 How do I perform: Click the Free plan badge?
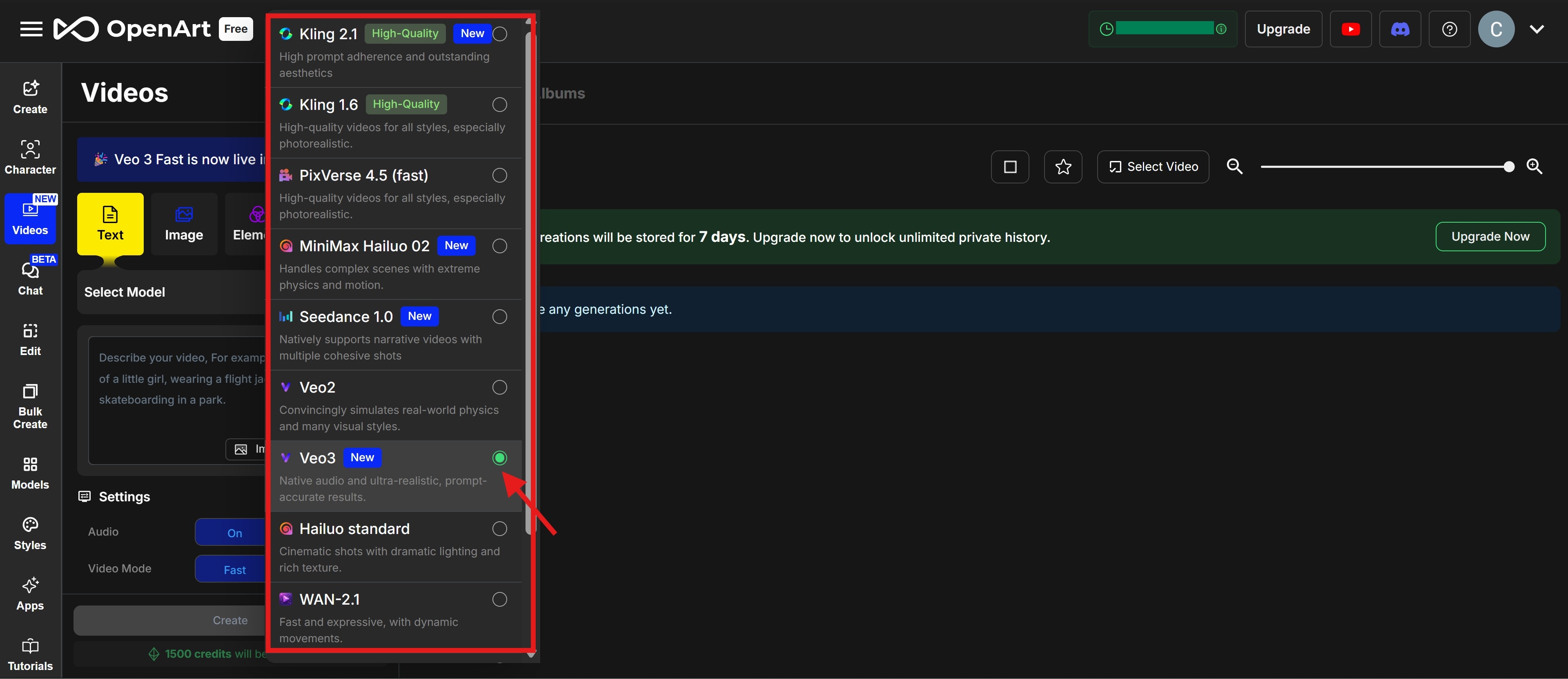(x=236, y=29)
